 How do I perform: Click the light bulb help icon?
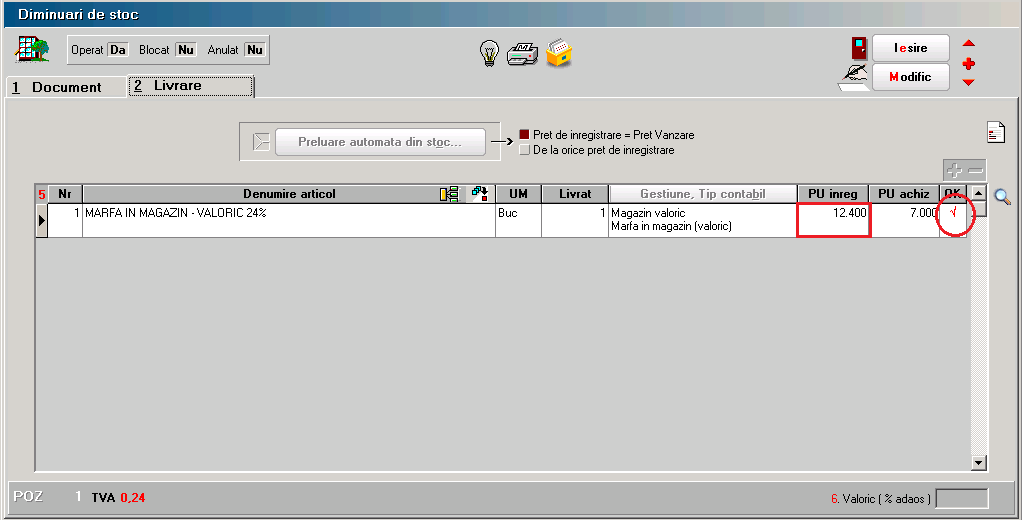click(489, 53)
